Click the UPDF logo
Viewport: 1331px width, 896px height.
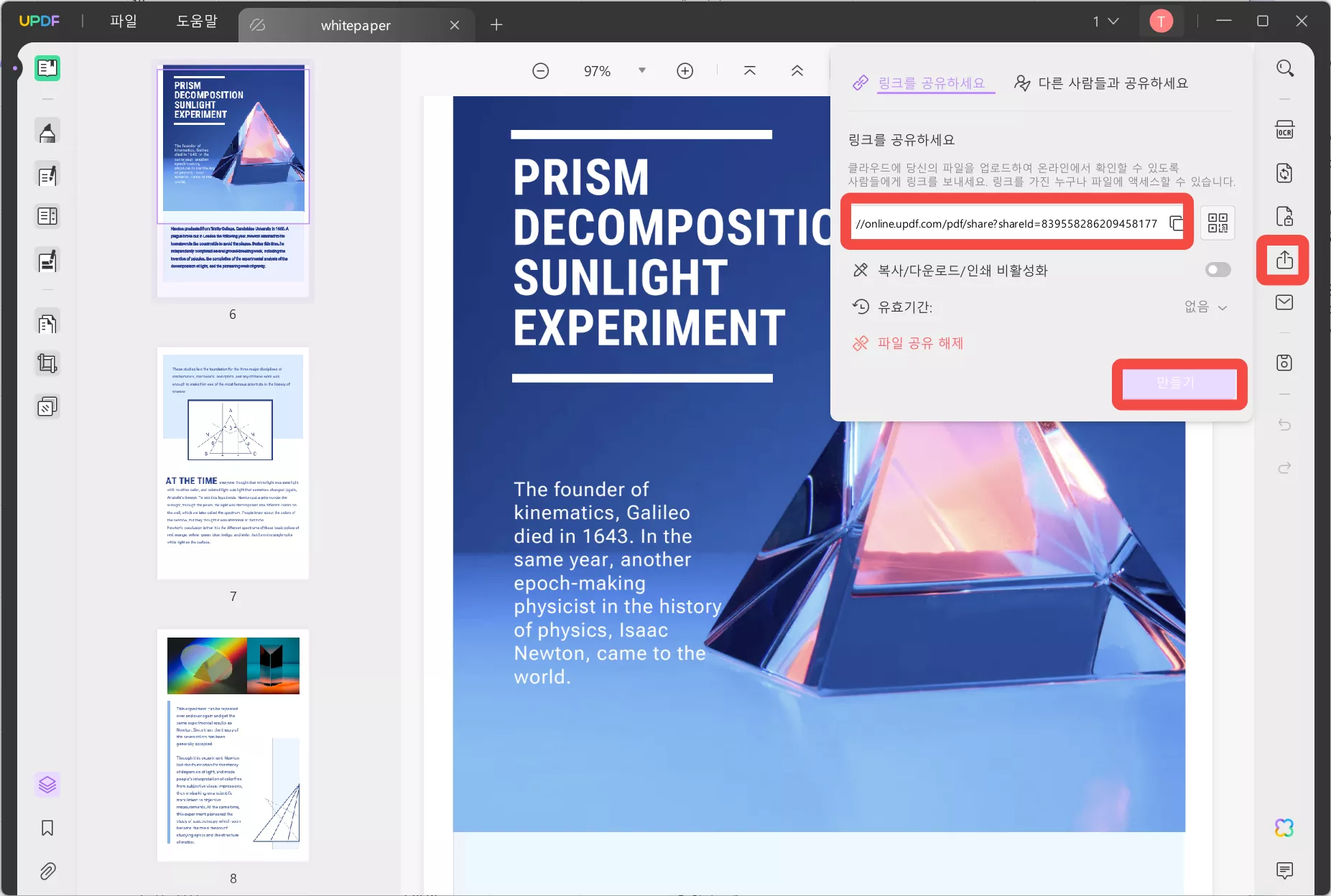(40, 21)
